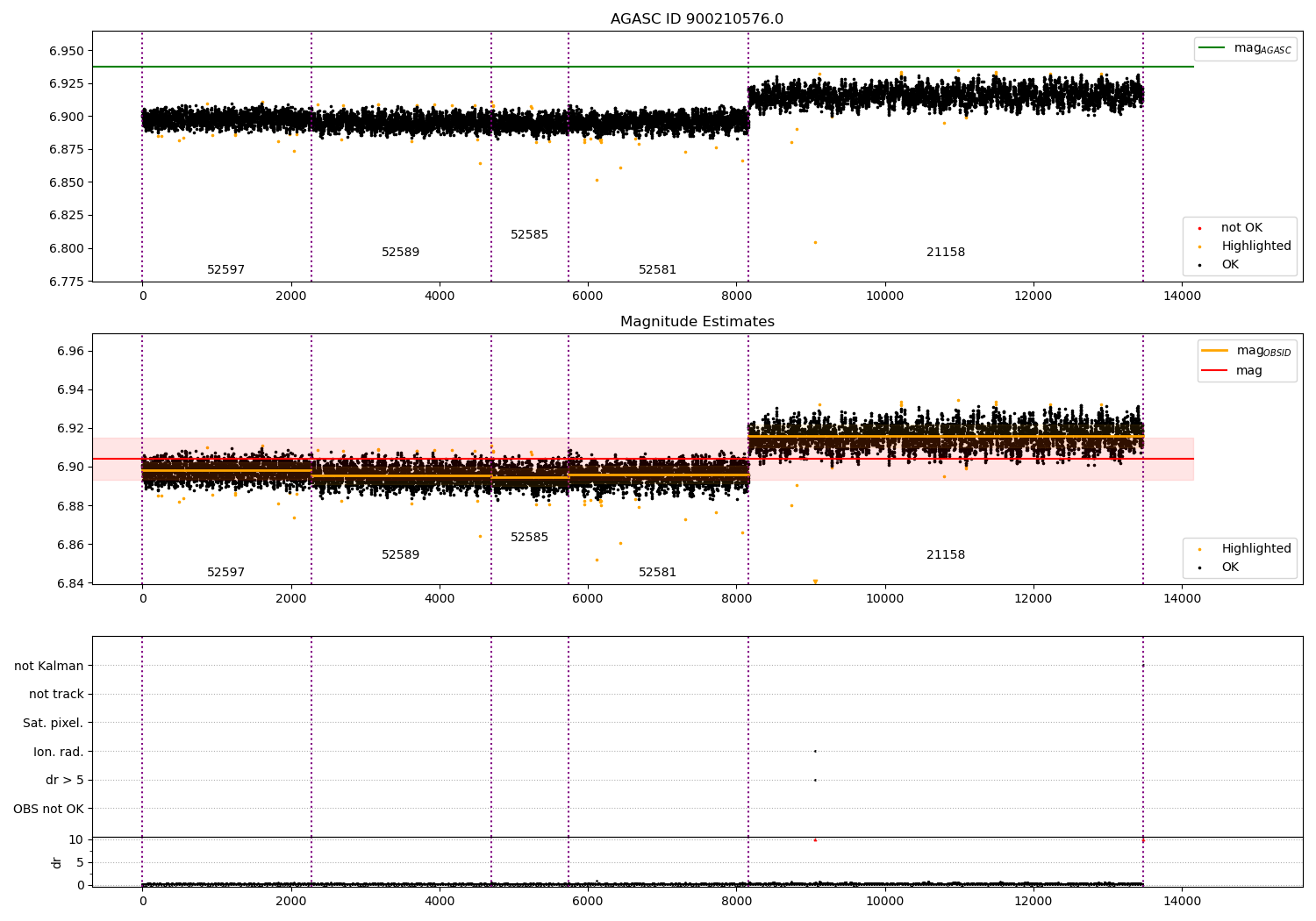Click the red triangle marker near dr 10 at x≈9000
1316x921 pixels.
point(815,839)
